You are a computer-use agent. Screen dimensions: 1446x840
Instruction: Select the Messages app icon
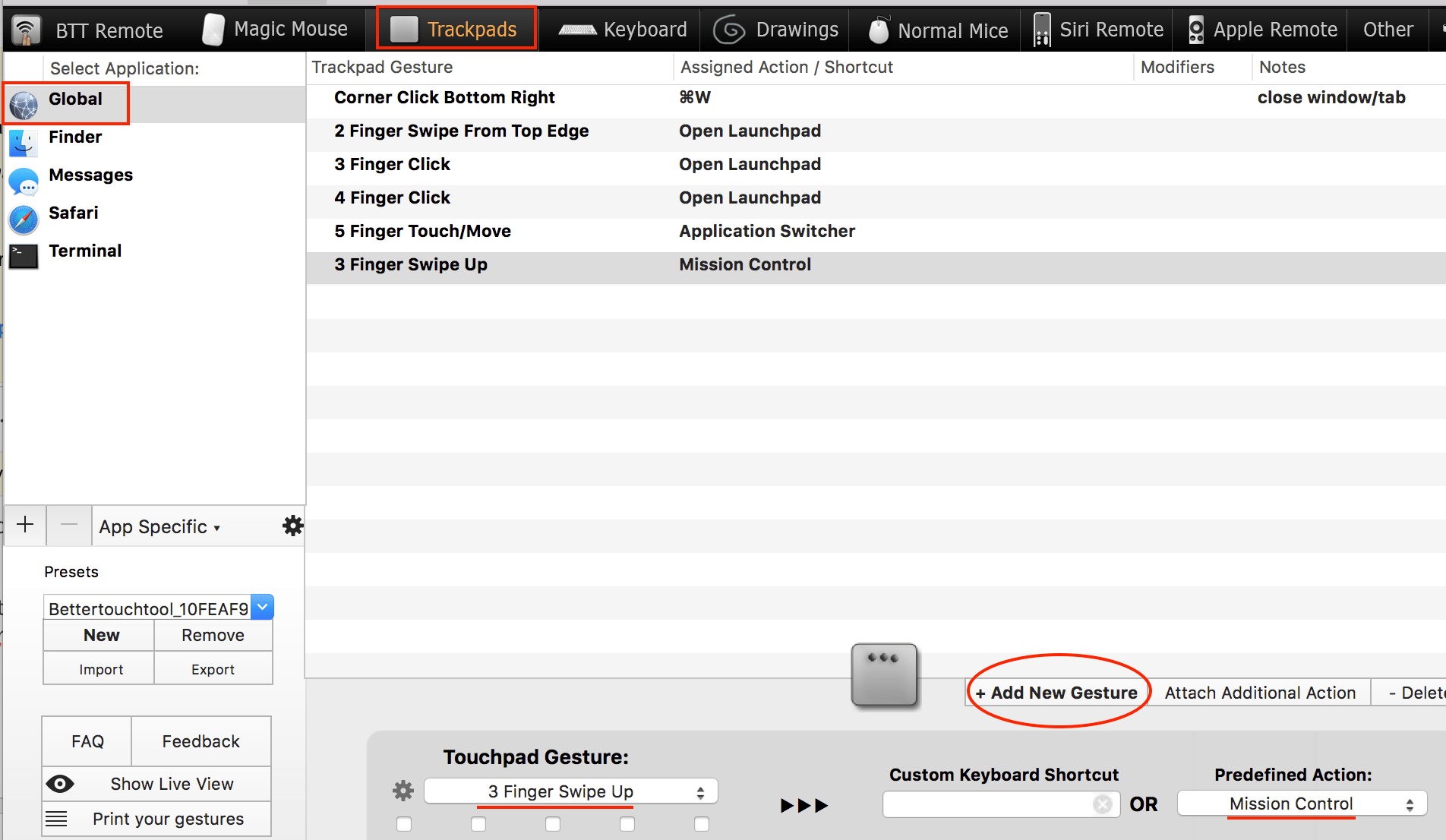click(23, 182)
